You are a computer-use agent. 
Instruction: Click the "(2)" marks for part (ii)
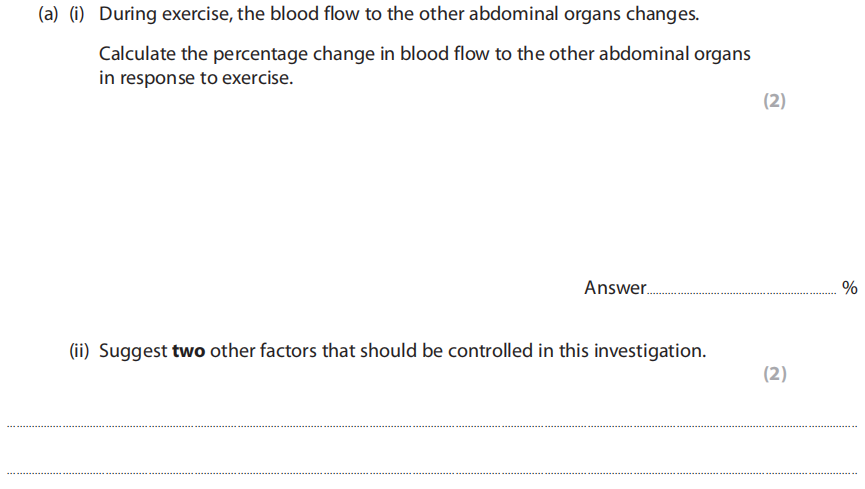774,374
